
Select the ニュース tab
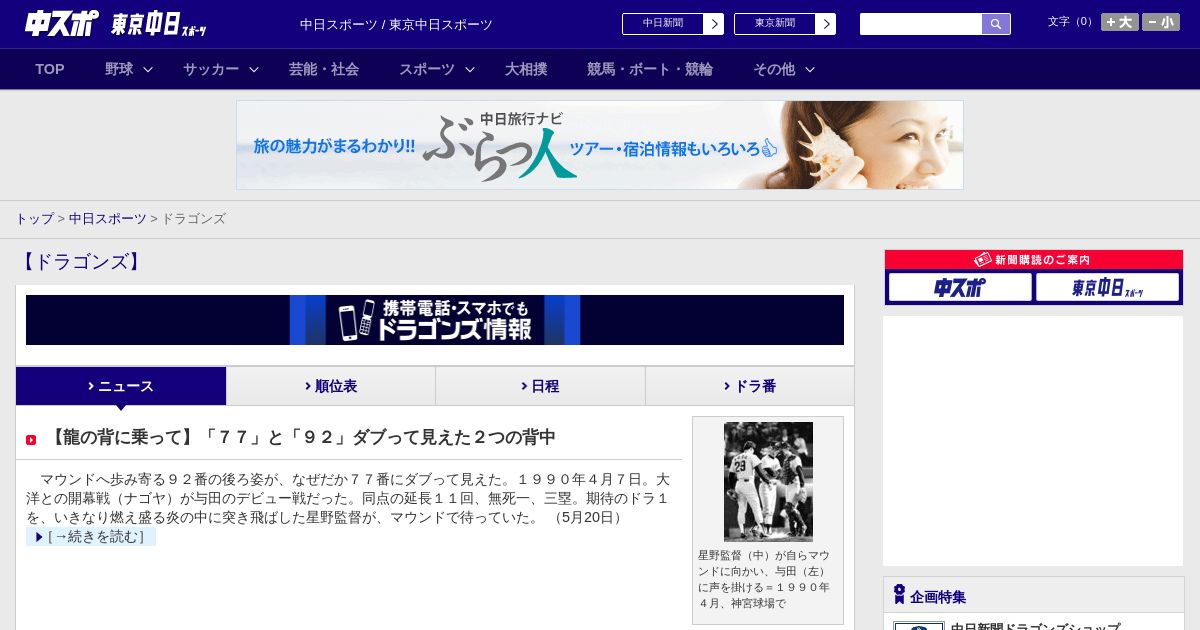click(x=121, y=386)
